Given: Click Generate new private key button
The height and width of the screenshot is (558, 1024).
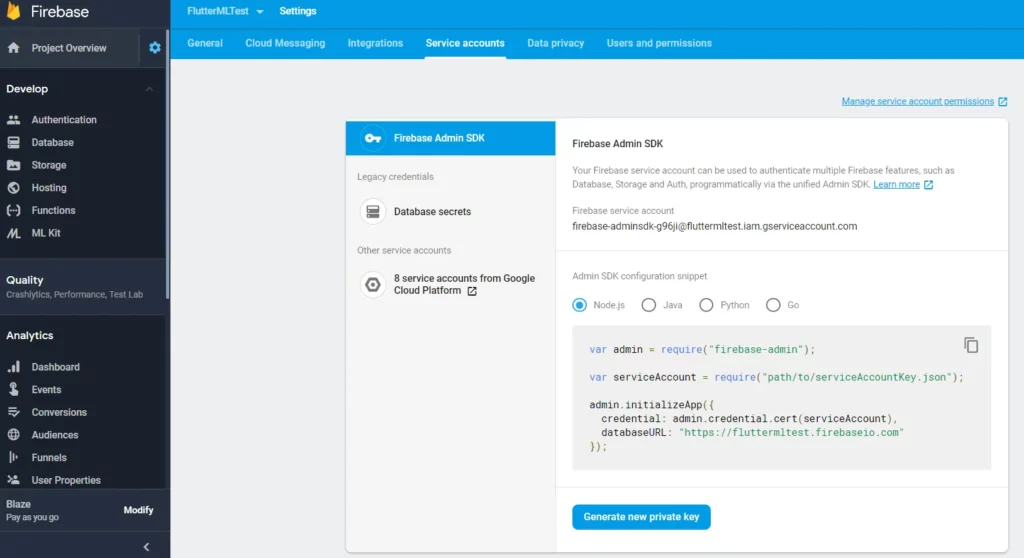Looking at the screenshot, I should click(x=641, y=517).
